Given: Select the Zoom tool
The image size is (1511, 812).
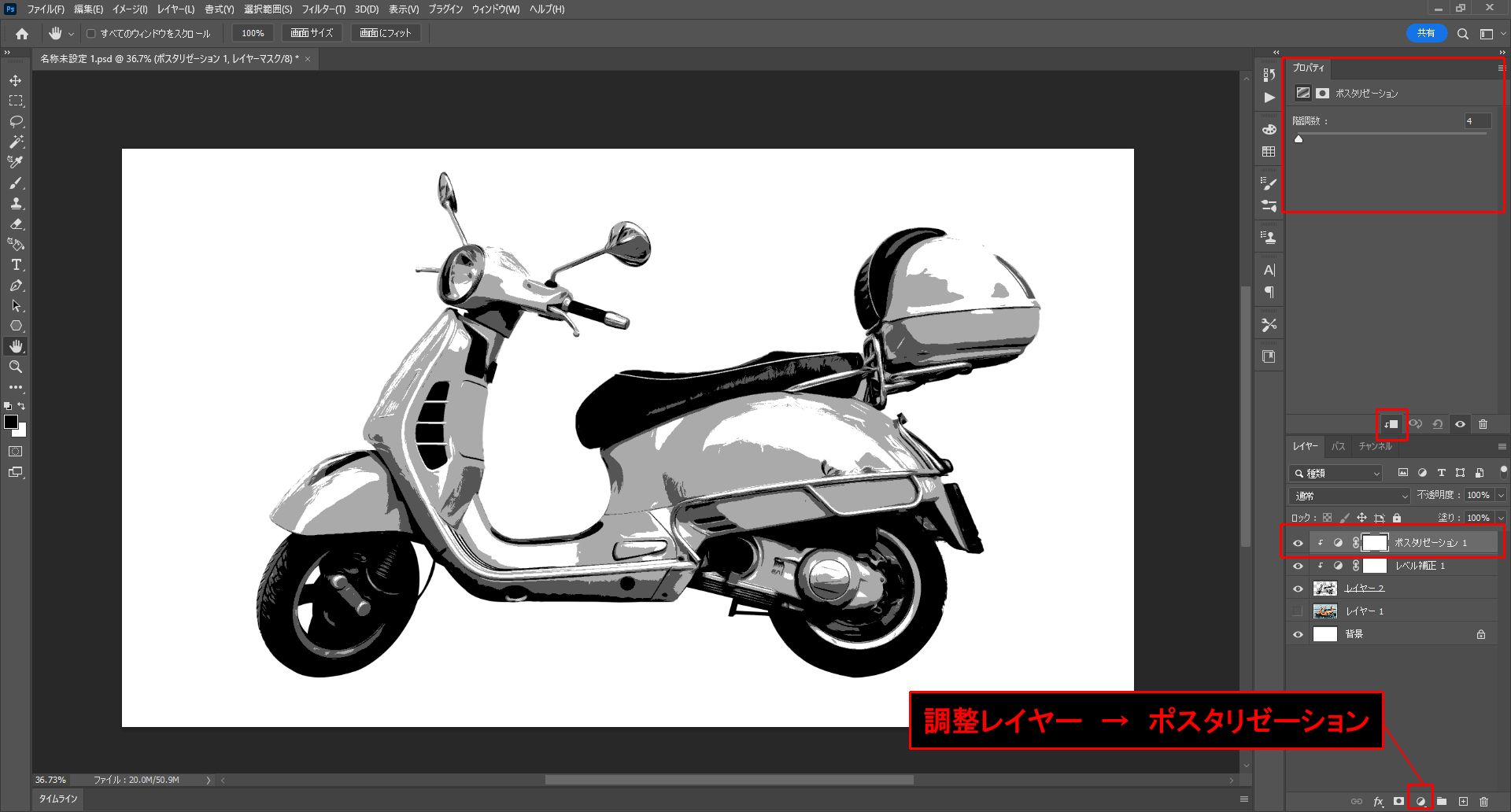Looking at the screenshot, I should coord(16,367).
